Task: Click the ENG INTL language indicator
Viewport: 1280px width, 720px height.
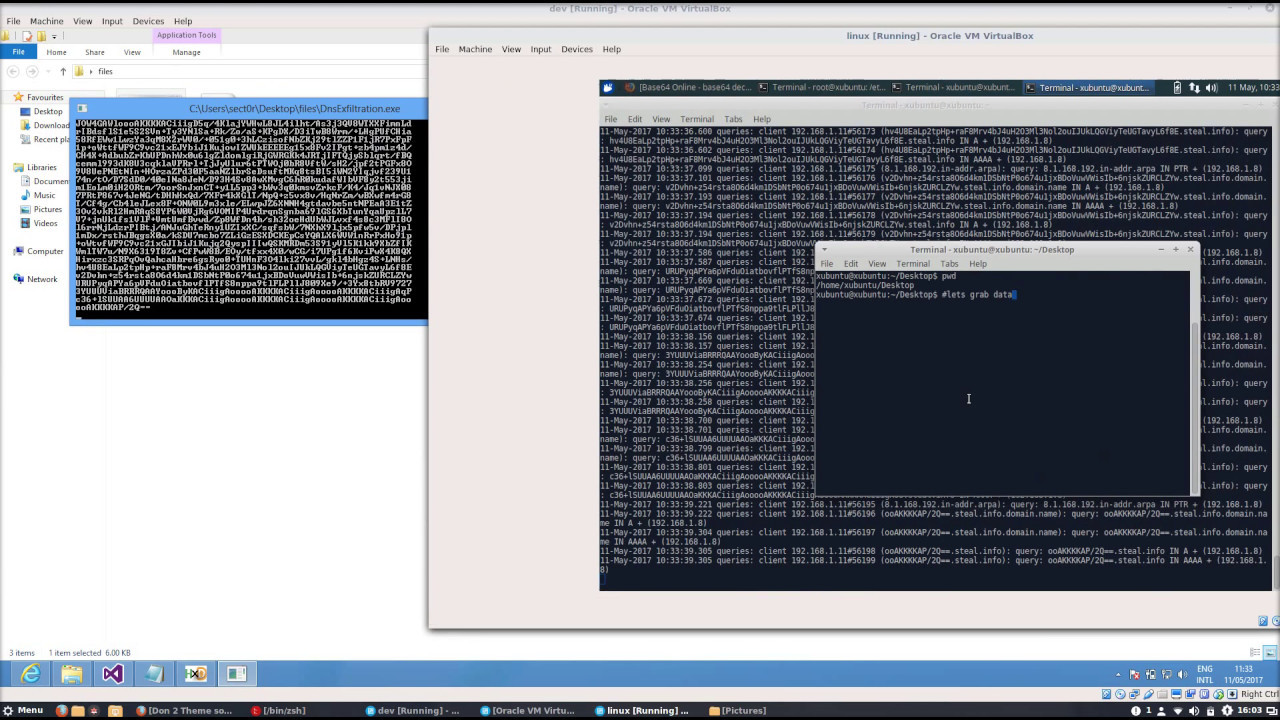Action: [x=1204, y=674]
